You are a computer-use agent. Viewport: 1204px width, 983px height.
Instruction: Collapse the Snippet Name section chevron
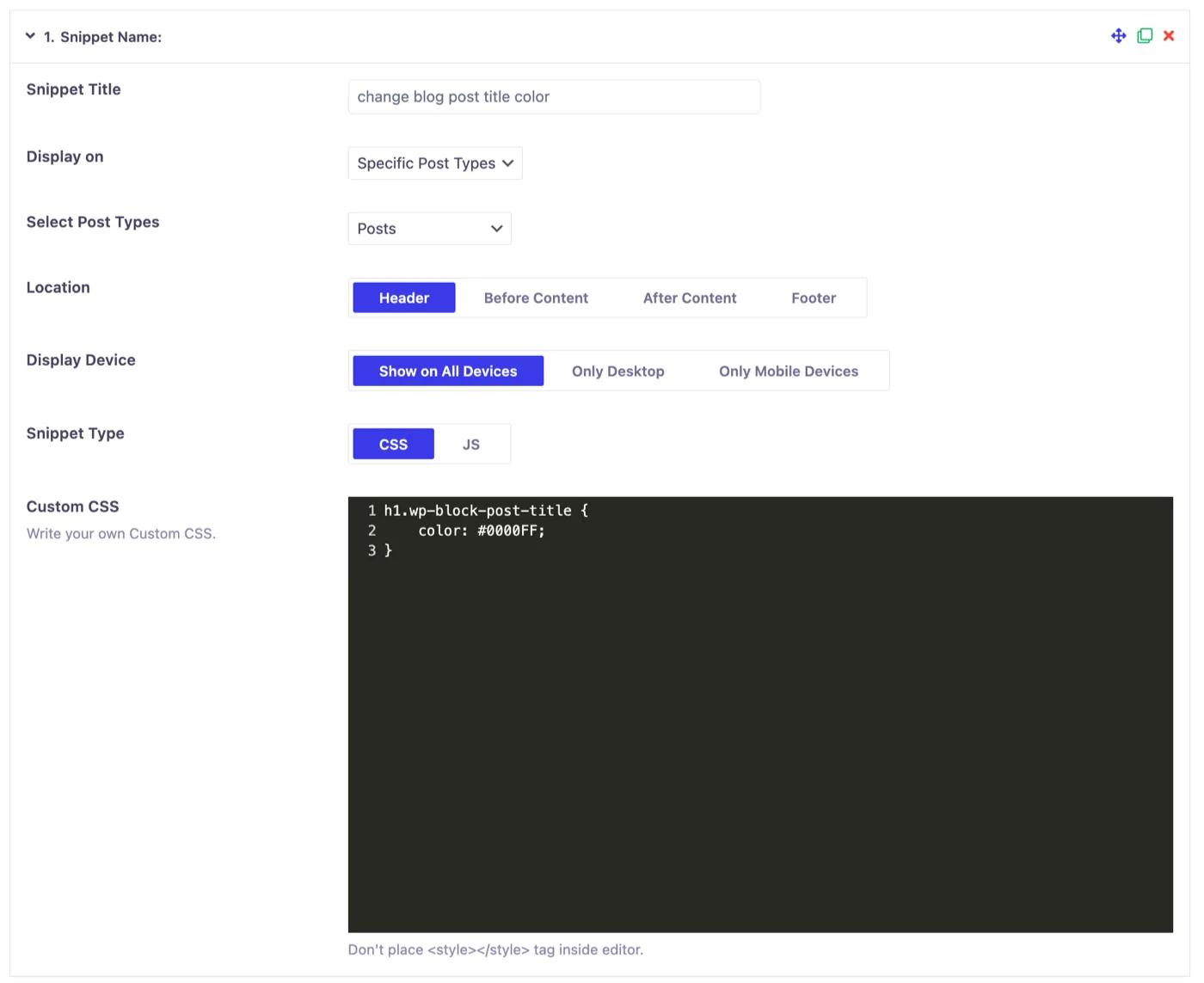click(30, 36)
